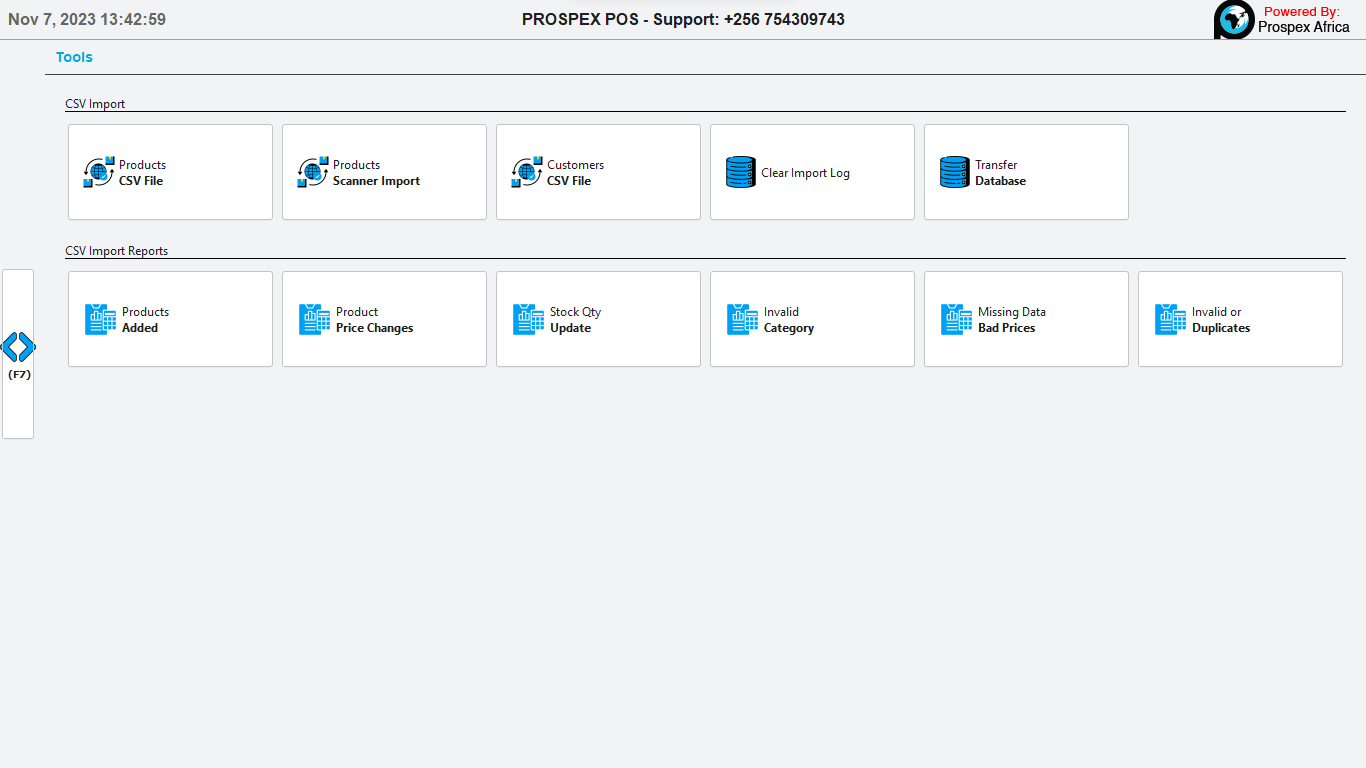The image size is (1366, 768).
Task: Click the date and time display
Action: (x=87, y=19)
